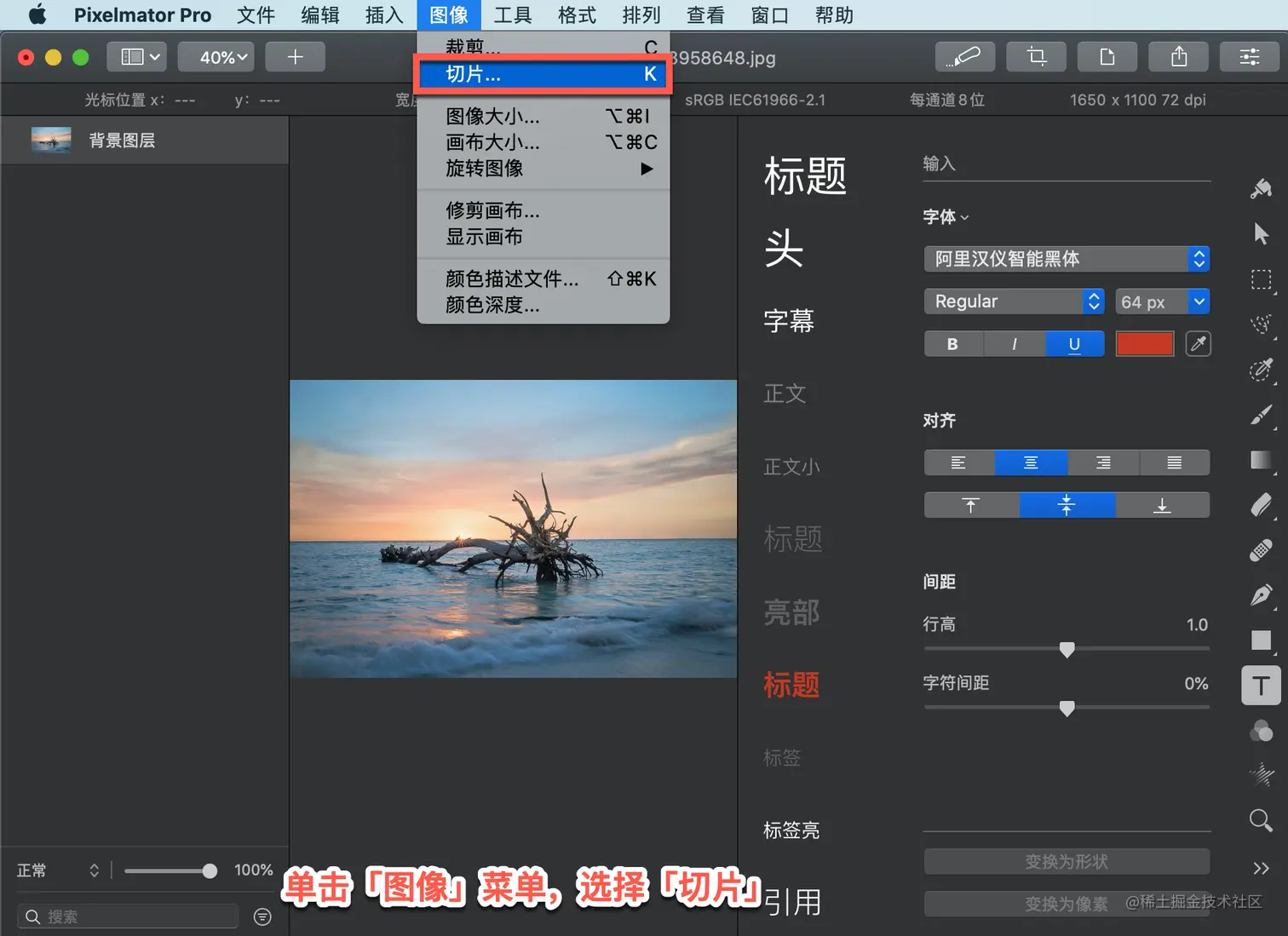Open the Share button in the toolbar

[1178, 57]
